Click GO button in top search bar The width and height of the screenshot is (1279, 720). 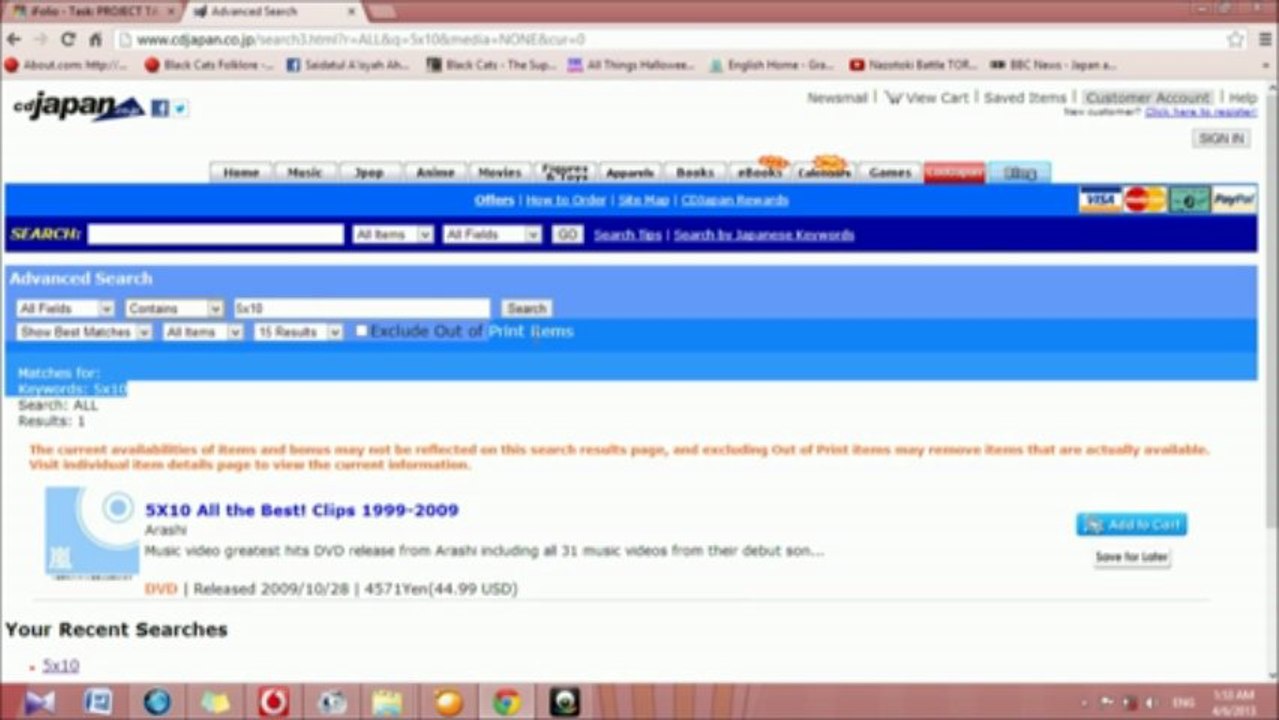click(x=567, y=234)
